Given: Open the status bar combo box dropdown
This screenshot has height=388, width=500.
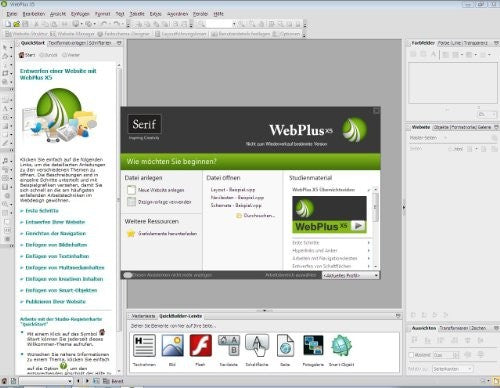Looking at the screenshot, I should pos(70,381).
